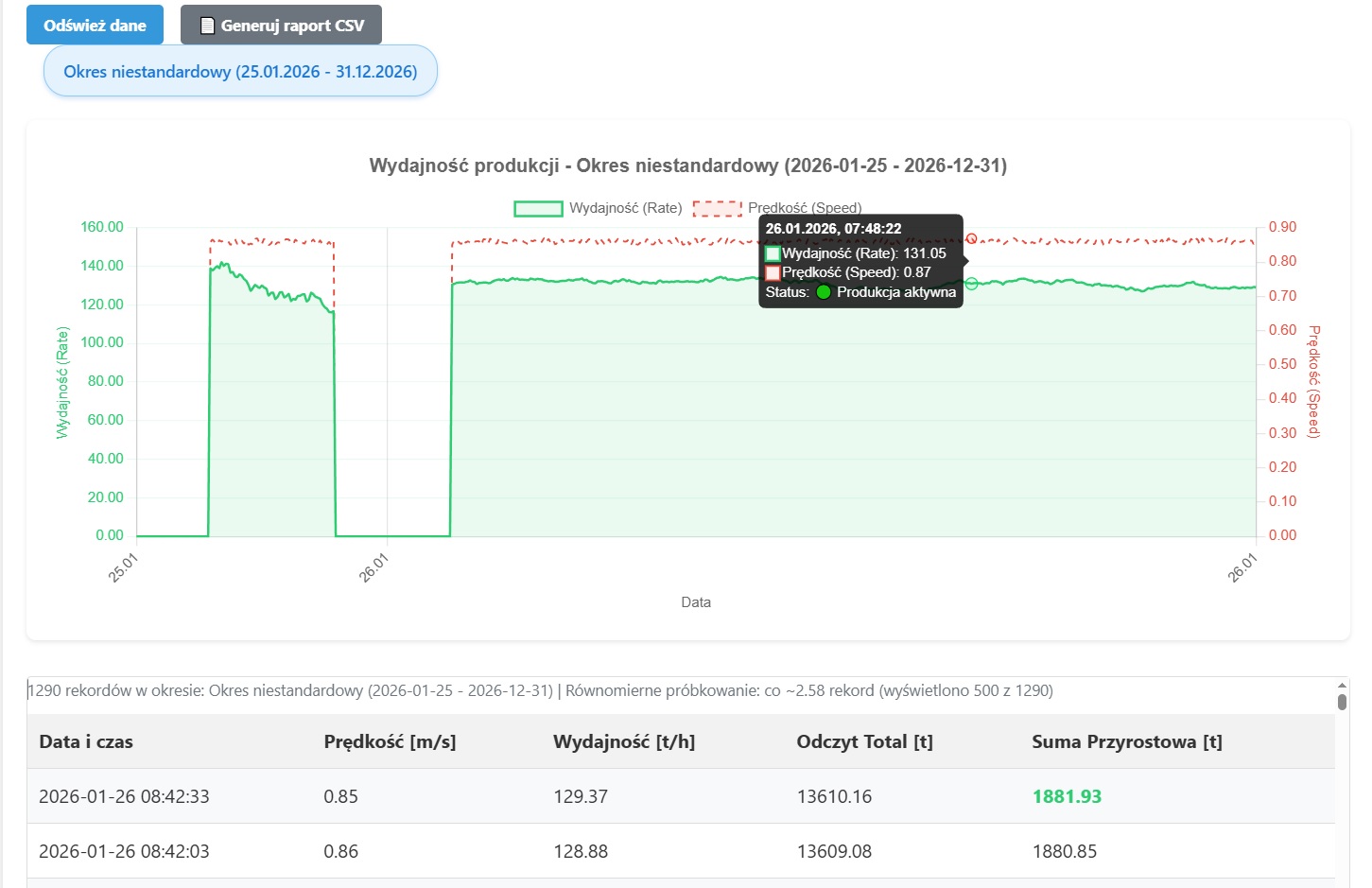Click the green circle marker on the rate line
1372x888 pixels.
[x=971, y=284]
